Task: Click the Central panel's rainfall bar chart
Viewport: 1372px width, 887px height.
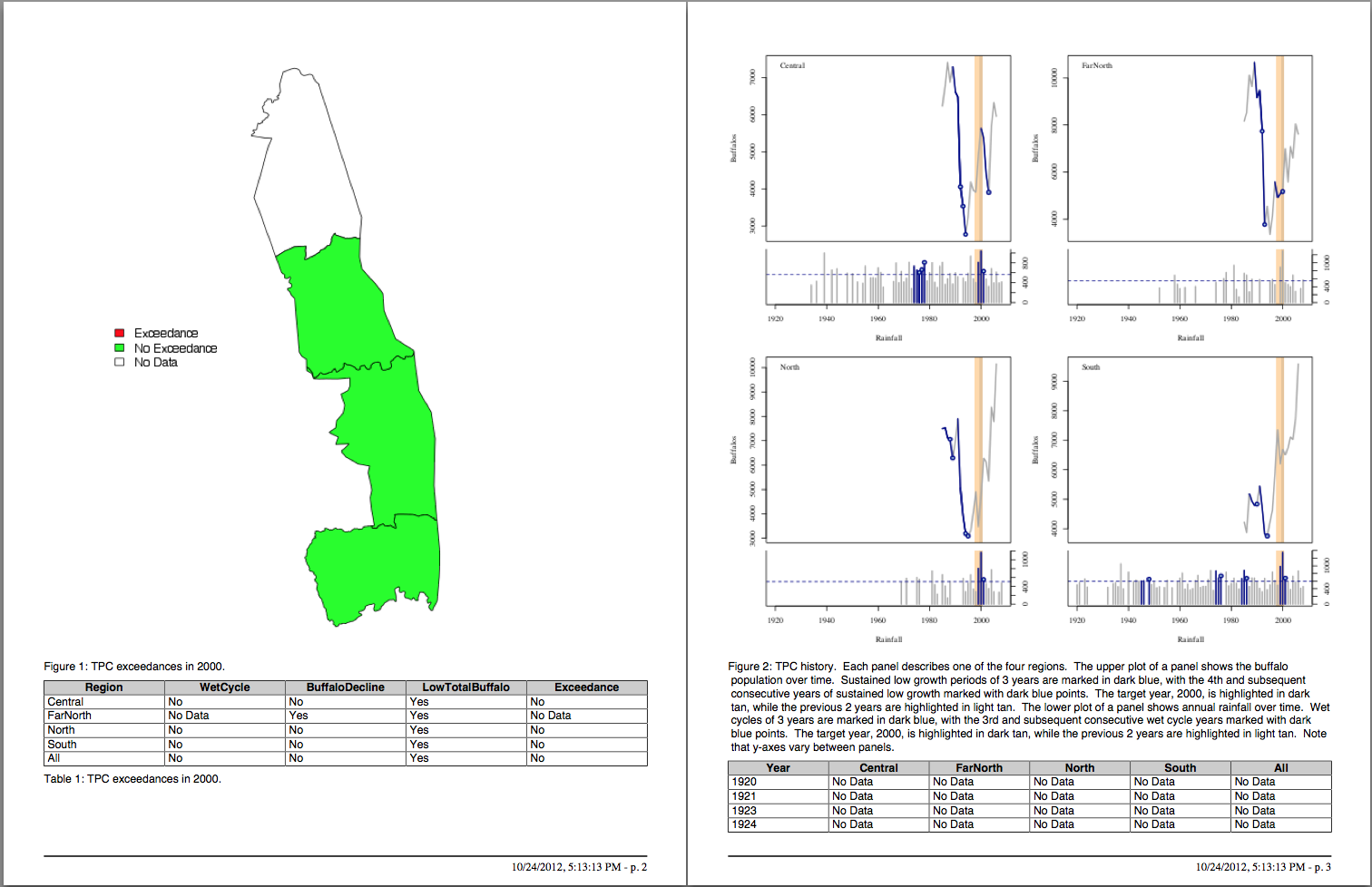Action: coord(888,277)
